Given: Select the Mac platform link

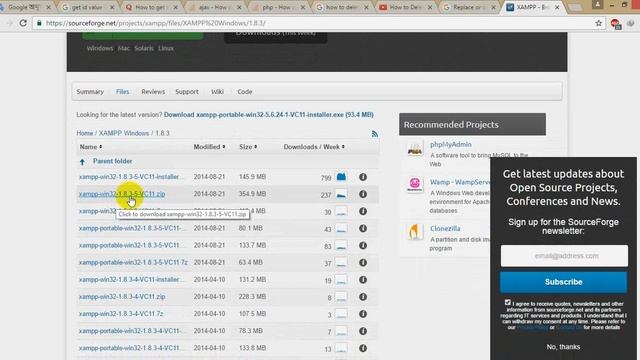Looking at the screenshot, I should [124, 48].
